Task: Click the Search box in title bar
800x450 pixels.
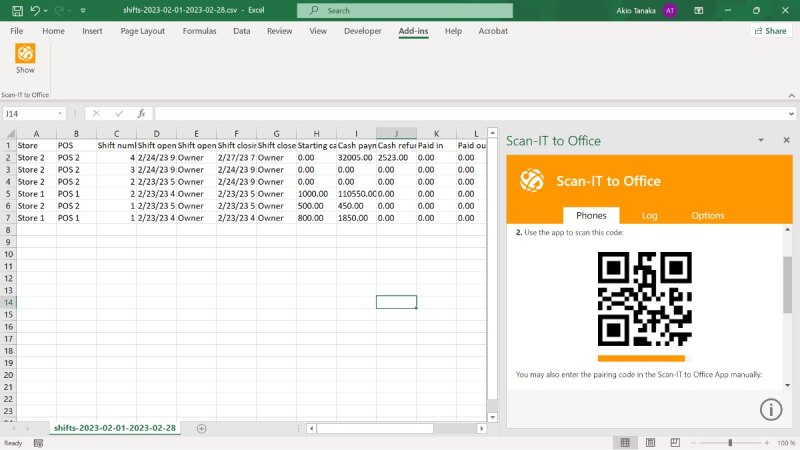Action: 404,10
